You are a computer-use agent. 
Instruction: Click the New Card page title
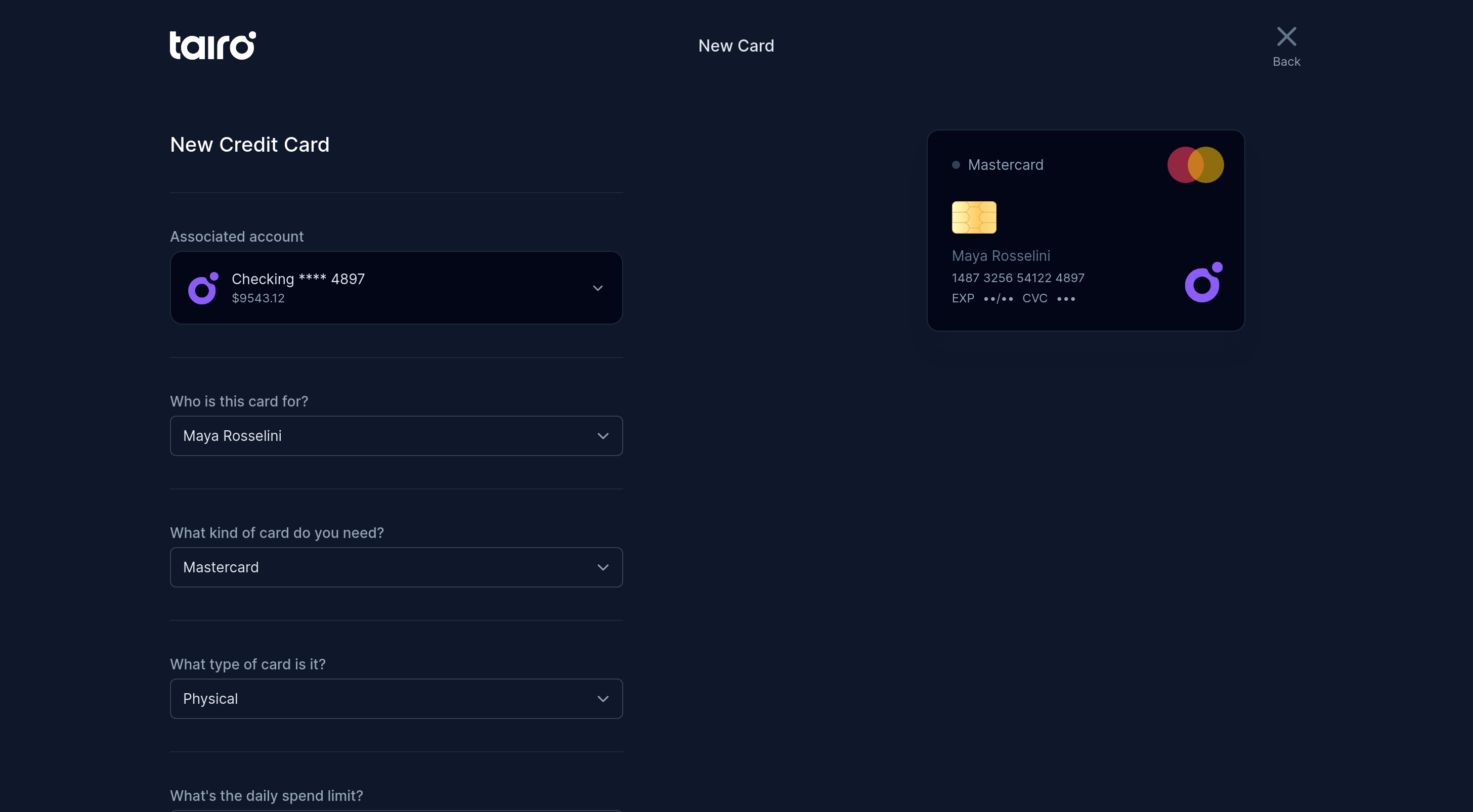[735, 46]
